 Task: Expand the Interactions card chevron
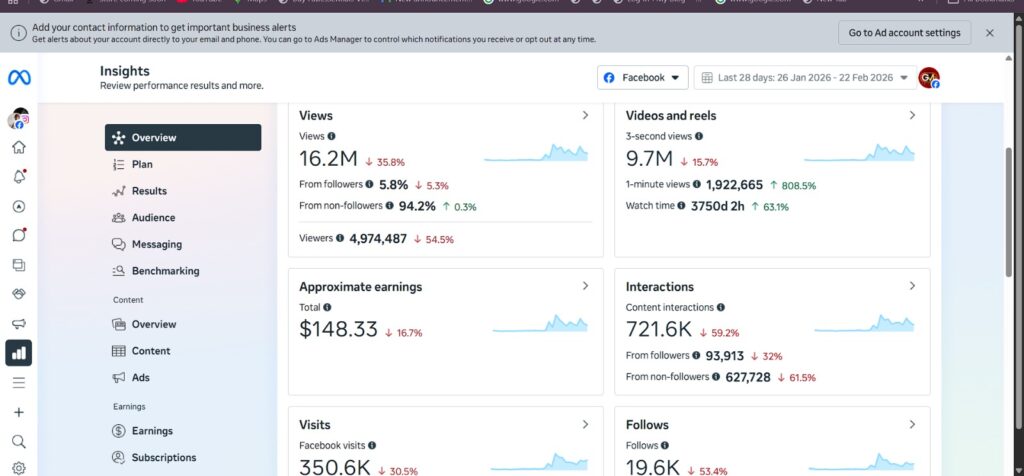(x=912, y=286)
